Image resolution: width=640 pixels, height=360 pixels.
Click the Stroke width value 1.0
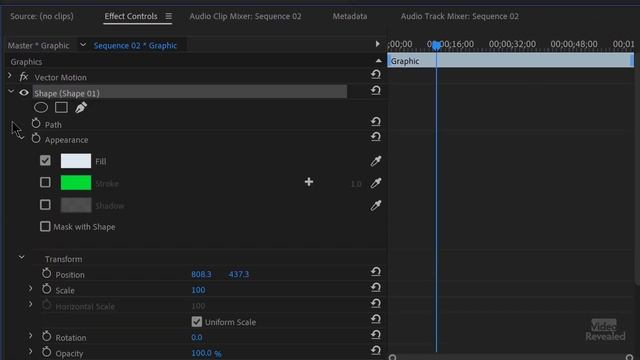click(356, 184)
